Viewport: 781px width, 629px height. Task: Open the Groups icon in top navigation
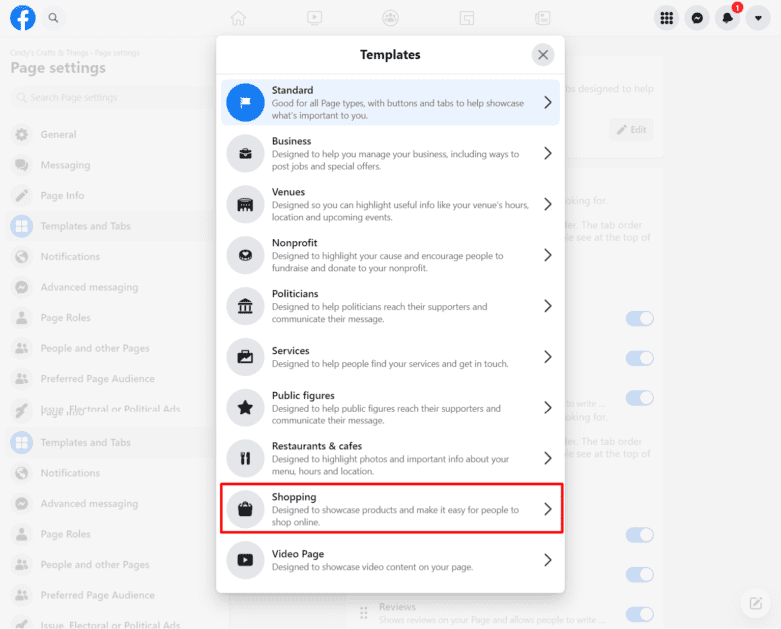(x=390, y=18)
